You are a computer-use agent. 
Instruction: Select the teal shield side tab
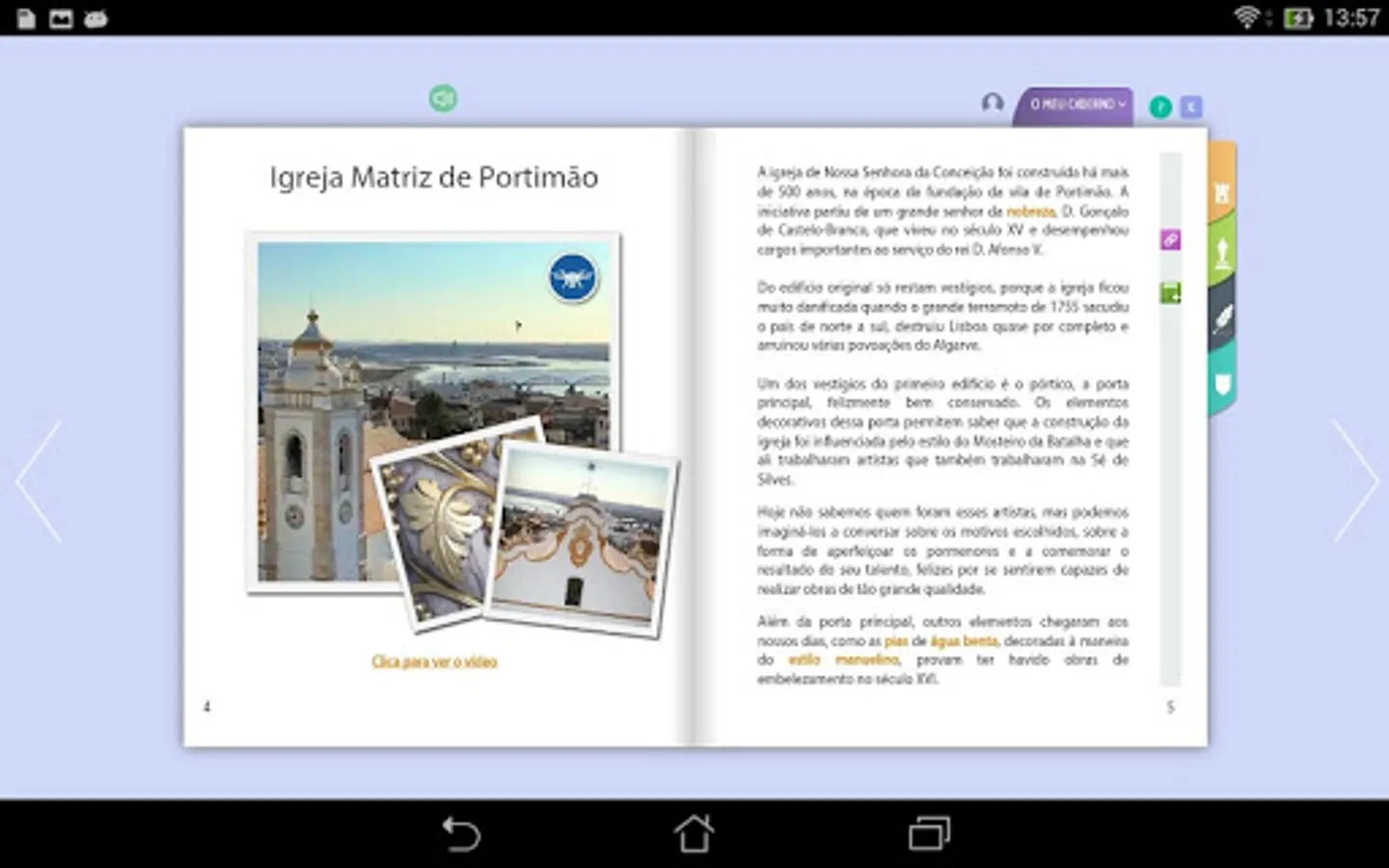(x=1222, y=385)
